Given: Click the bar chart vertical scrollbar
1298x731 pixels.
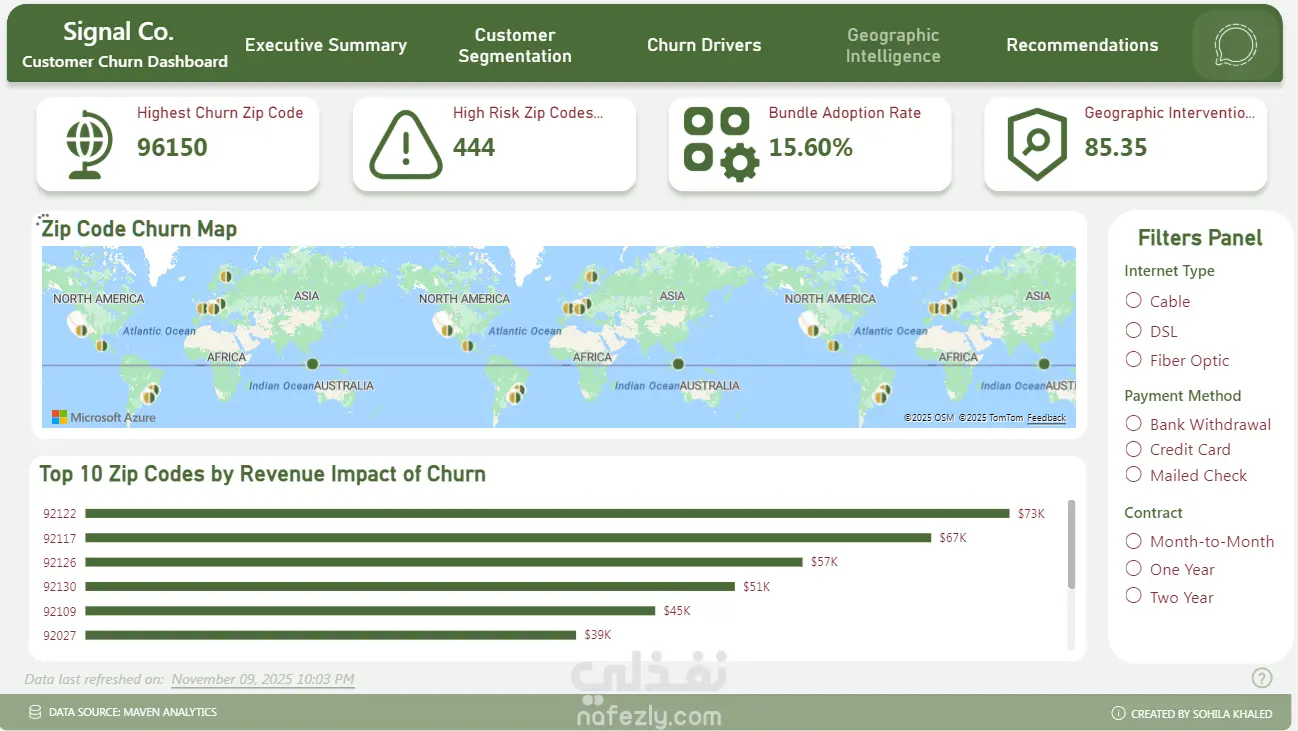Looking at the screenshot, I should coord(1072,545).
